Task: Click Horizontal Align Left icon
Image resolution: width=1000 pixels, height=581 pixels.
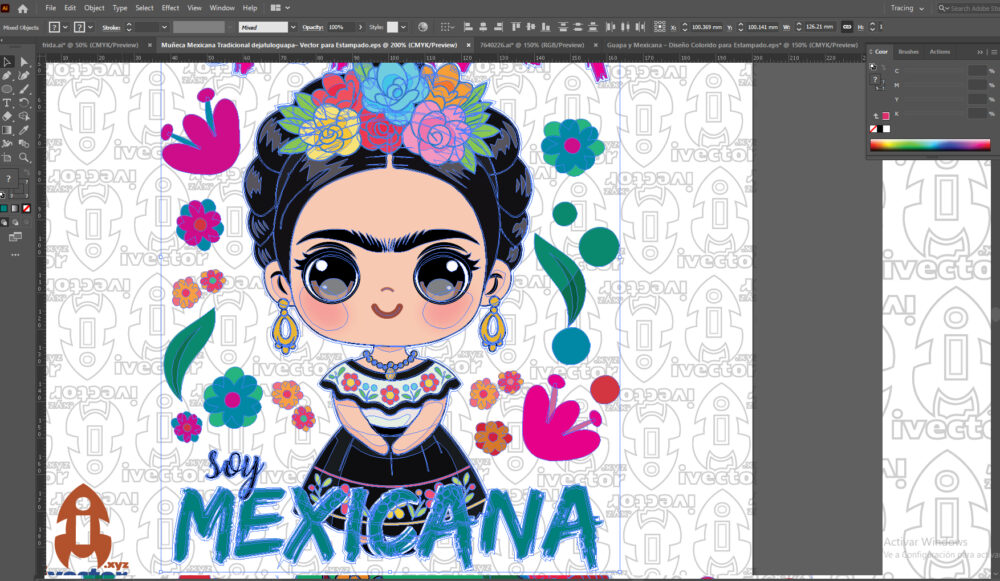Action: pos(467,27)
